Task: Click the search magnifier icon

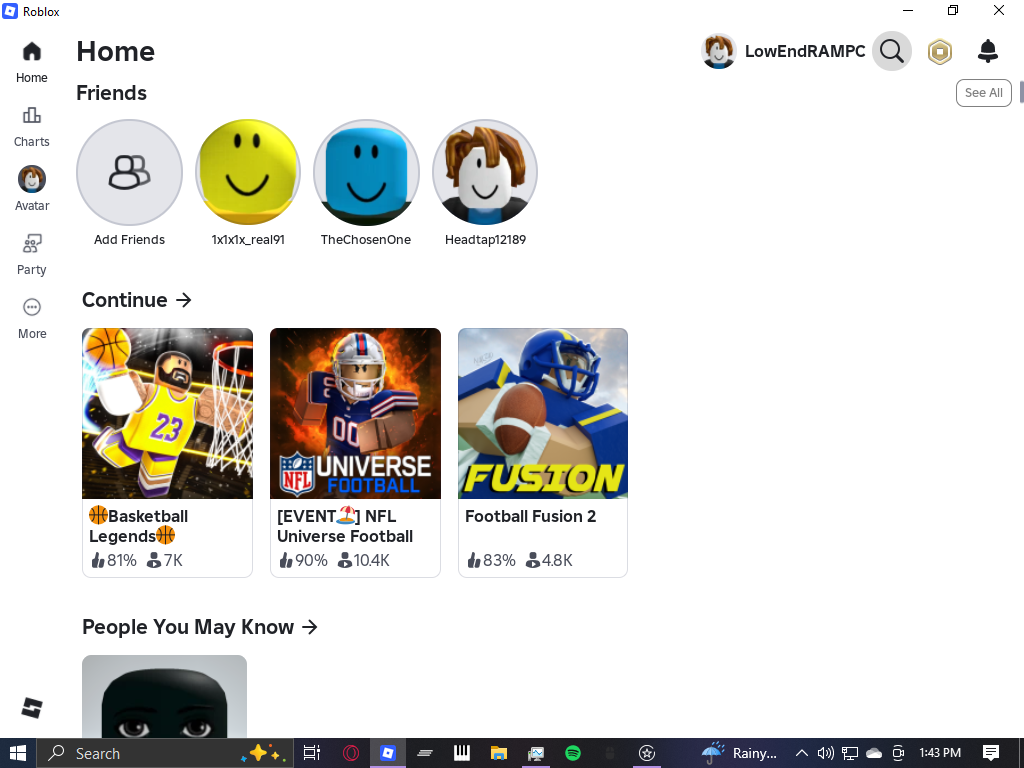Action: [891, 51]
